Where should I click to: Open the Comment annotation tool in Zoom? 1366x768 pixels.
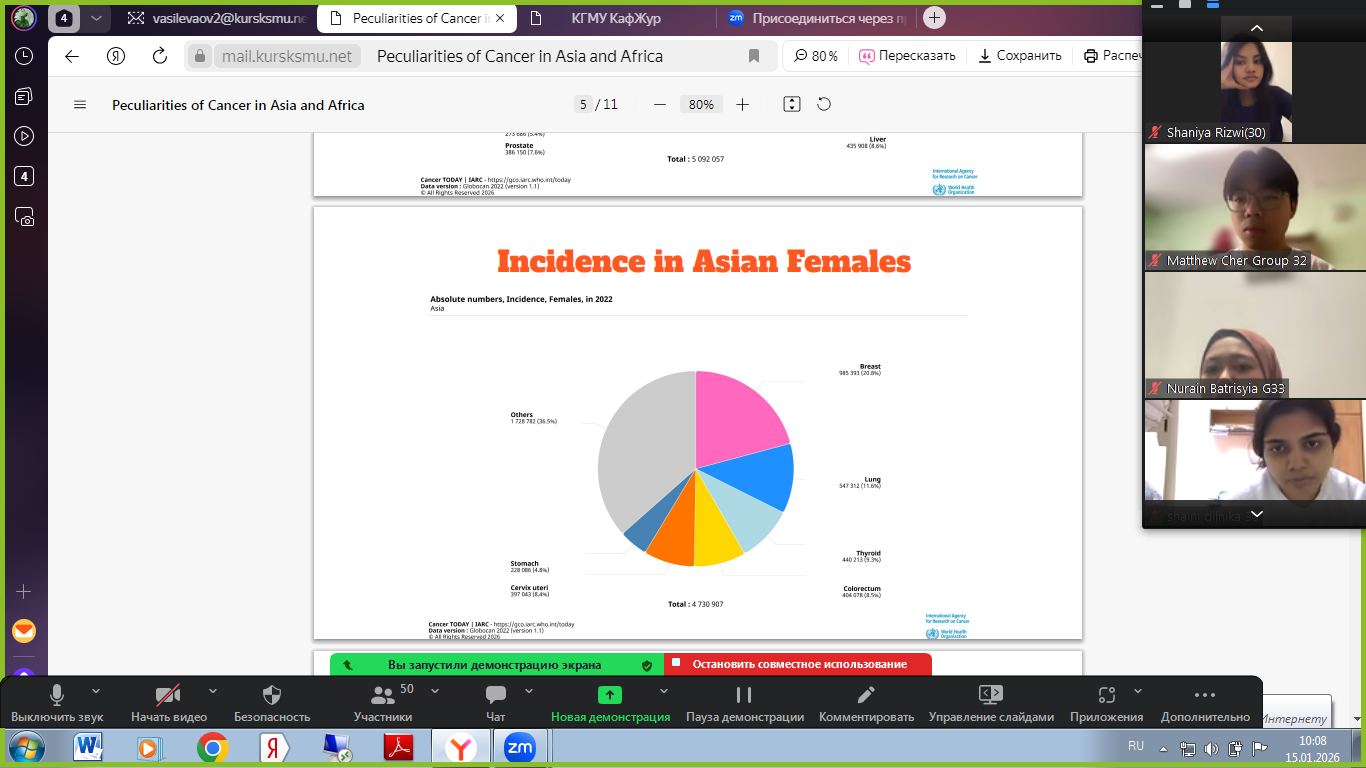tap(866, 703)
